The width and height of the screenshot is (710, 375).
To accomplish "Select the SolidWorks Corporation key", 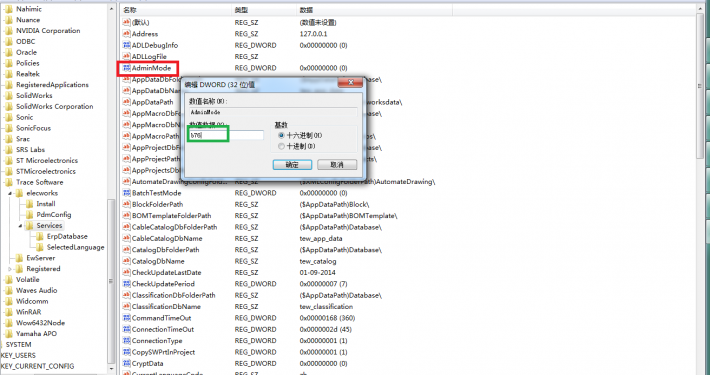I will pos(54,106).
